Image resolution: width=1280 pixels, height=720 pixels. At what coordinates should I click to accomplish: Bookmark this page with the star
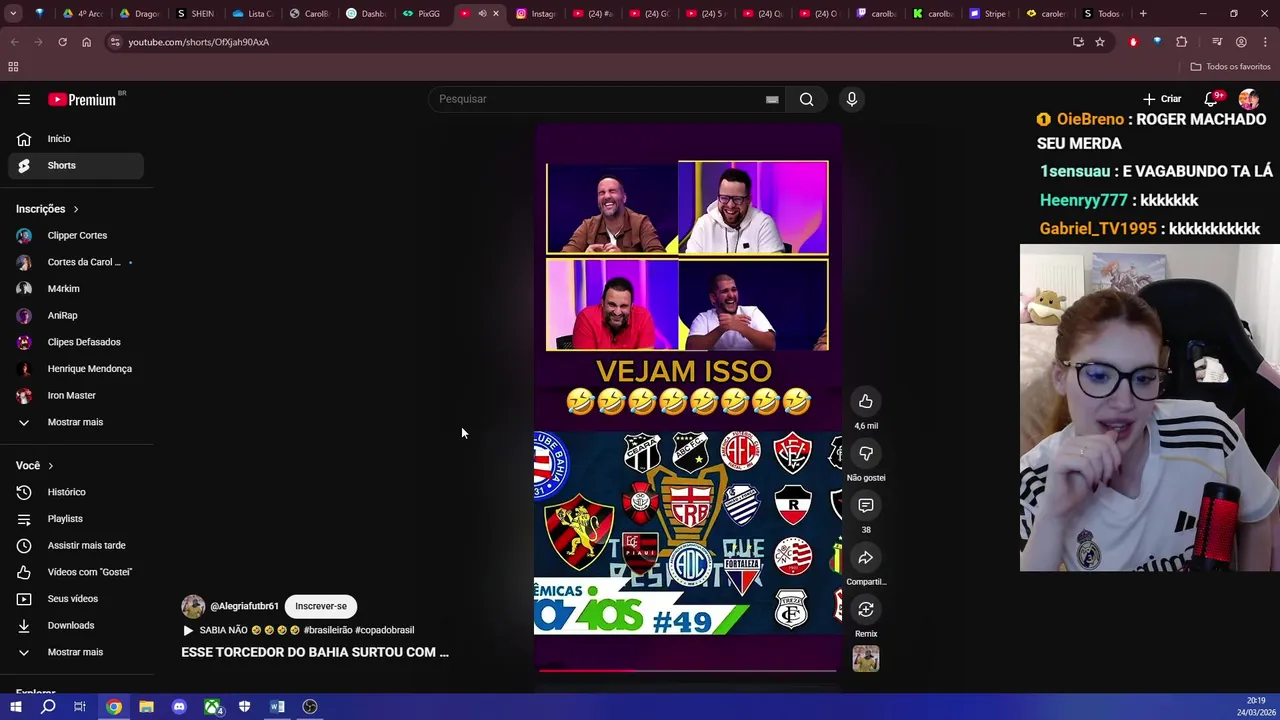(x=1100, y=42)
